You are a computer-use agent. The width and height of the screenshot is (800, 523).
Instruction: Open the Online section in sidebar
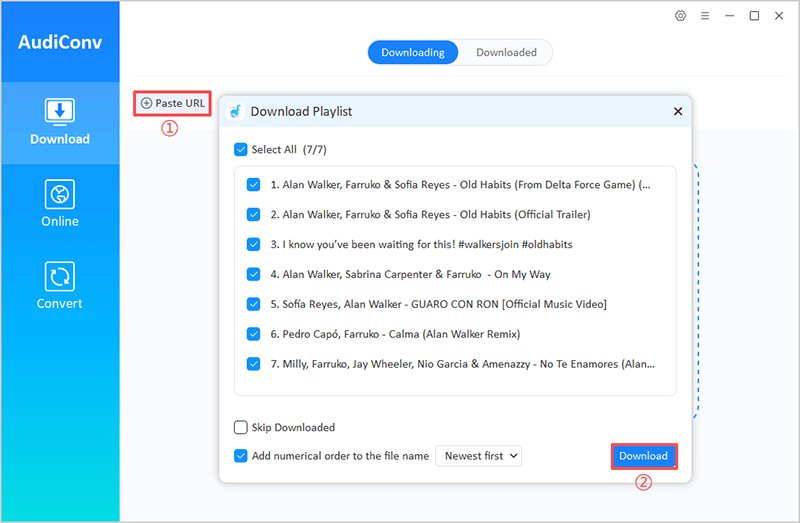click(x=60, y=204)
